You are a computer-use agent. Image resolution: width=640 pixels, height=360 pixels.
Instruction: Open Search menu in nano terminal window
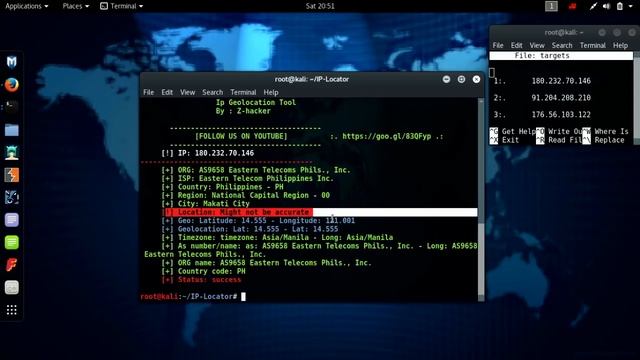click(x=562, y=45)
